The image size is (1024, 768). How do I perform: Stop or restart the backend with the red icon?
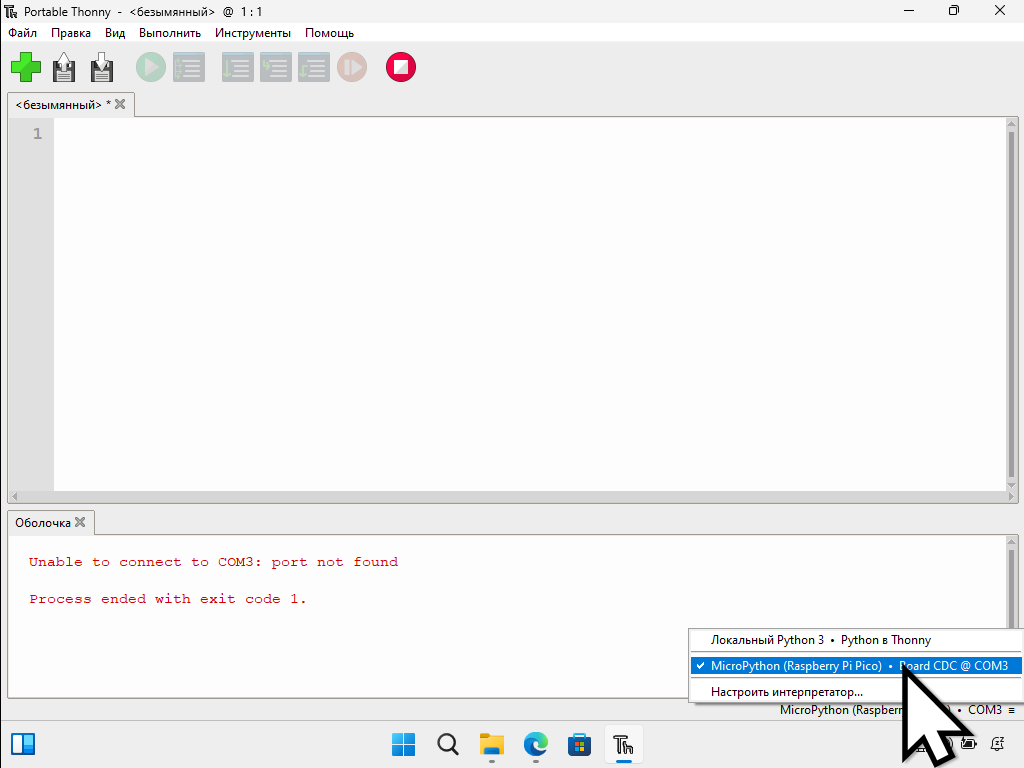click(401, 67)
